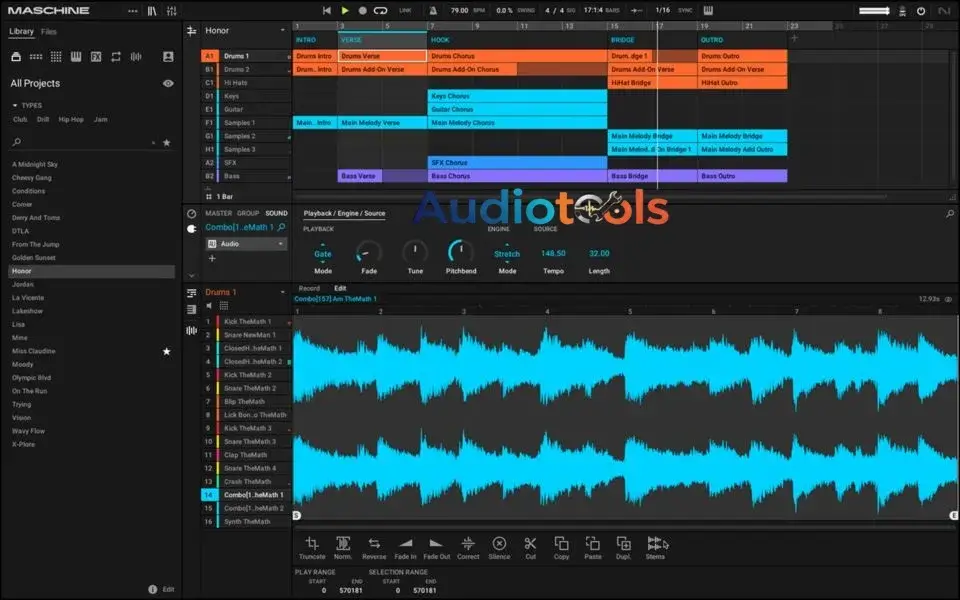Open the FX category in the Library browser
Viewport: 960px width, 600px height.
click(x=96, y=57)
